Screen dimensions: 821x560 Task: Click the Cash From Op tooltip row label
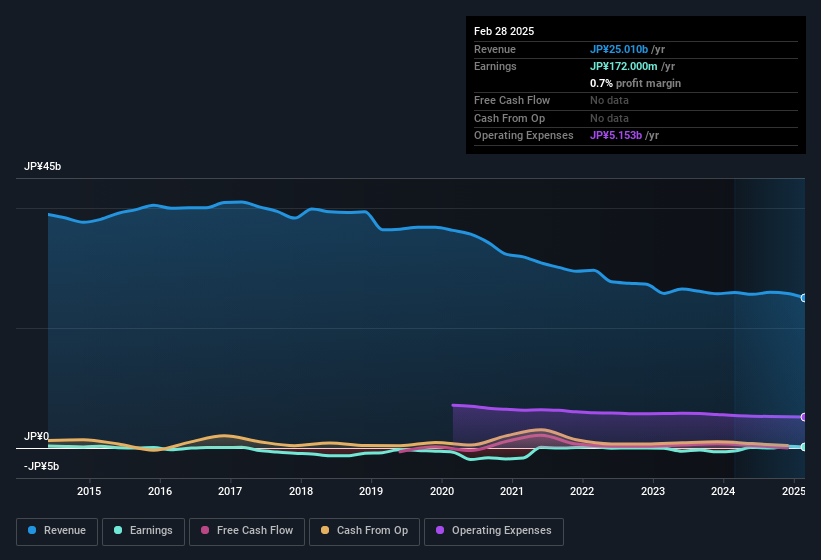coord(509,118)
